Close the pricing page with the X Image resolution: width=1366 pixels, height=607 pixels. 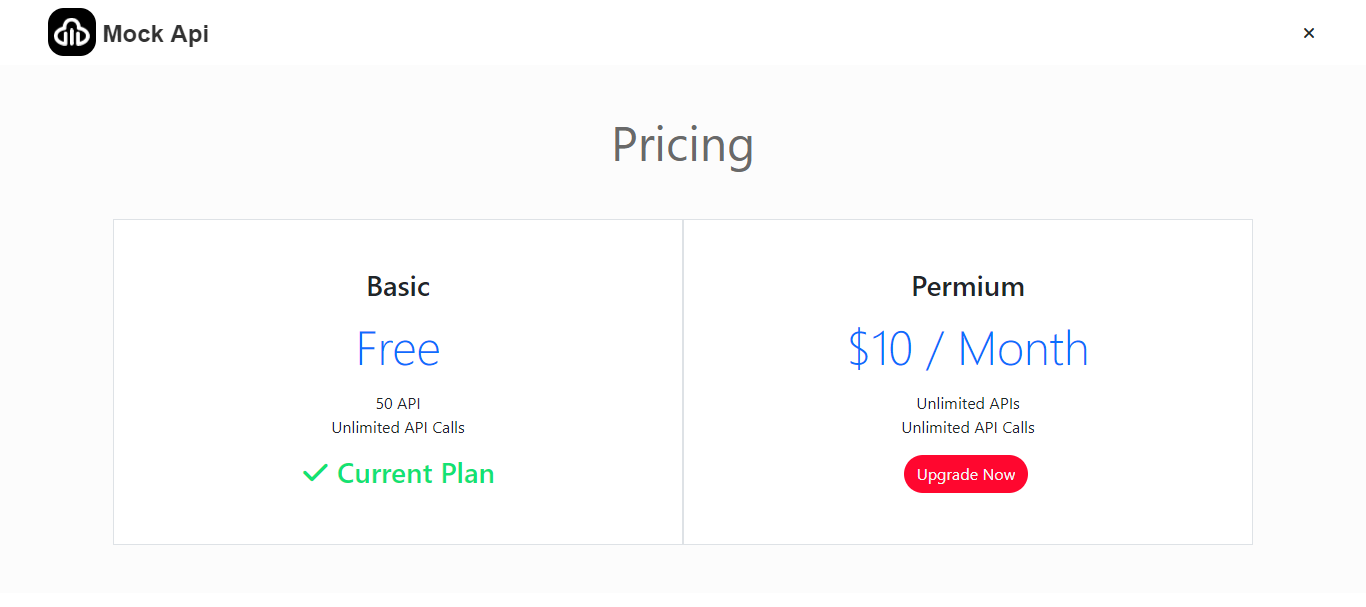click(x=1309, y=33)
